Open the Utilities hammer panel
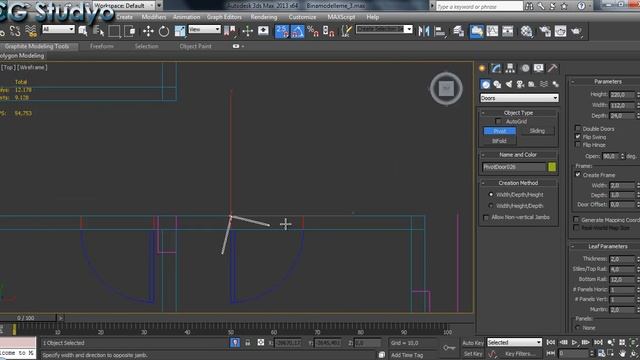 pos(552,68)
